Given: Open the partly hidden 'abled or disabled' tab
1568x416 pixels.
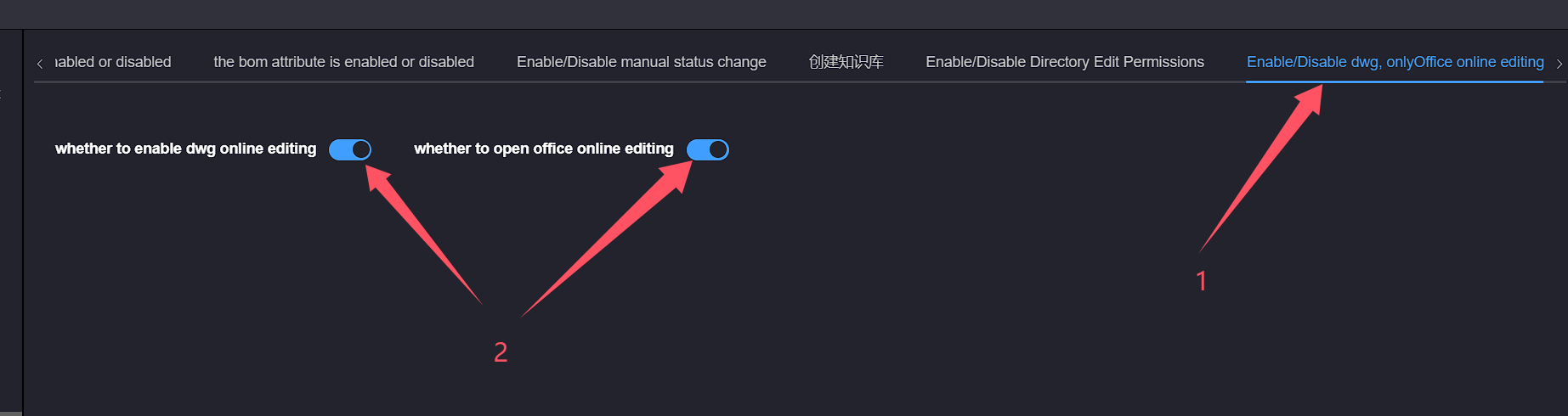Looking at the screenshot, I should (x=113, y=62).
